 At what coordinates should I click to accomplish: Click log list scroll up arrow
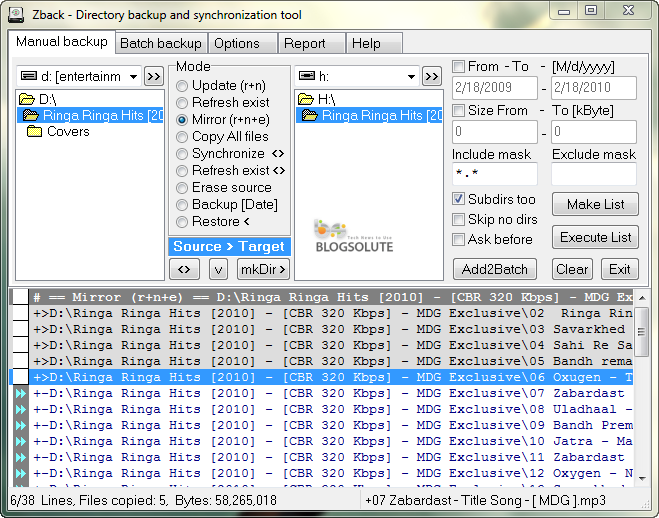(x=642, y=298)
